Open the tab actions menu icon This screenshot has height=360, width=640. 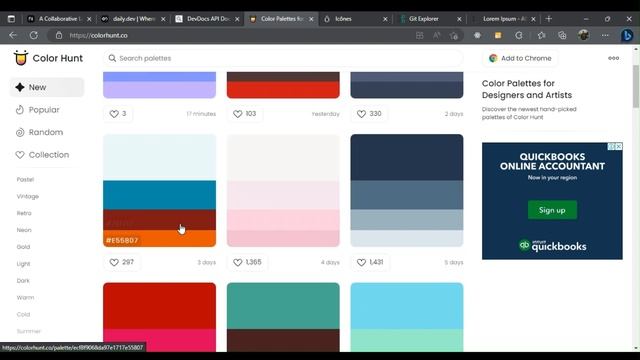pyautogui.click(x=11, y=19)
